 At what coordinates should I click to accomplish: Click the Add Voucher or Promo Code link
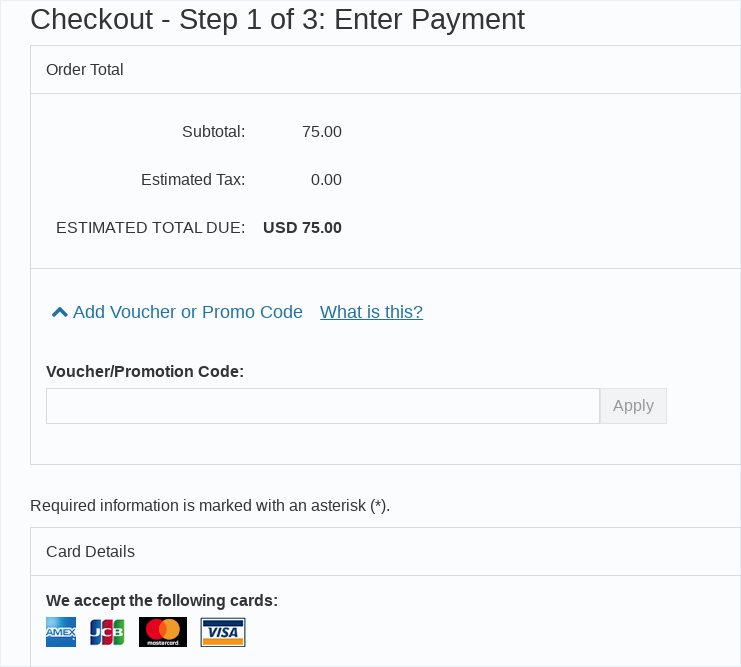tap(188, 312)
